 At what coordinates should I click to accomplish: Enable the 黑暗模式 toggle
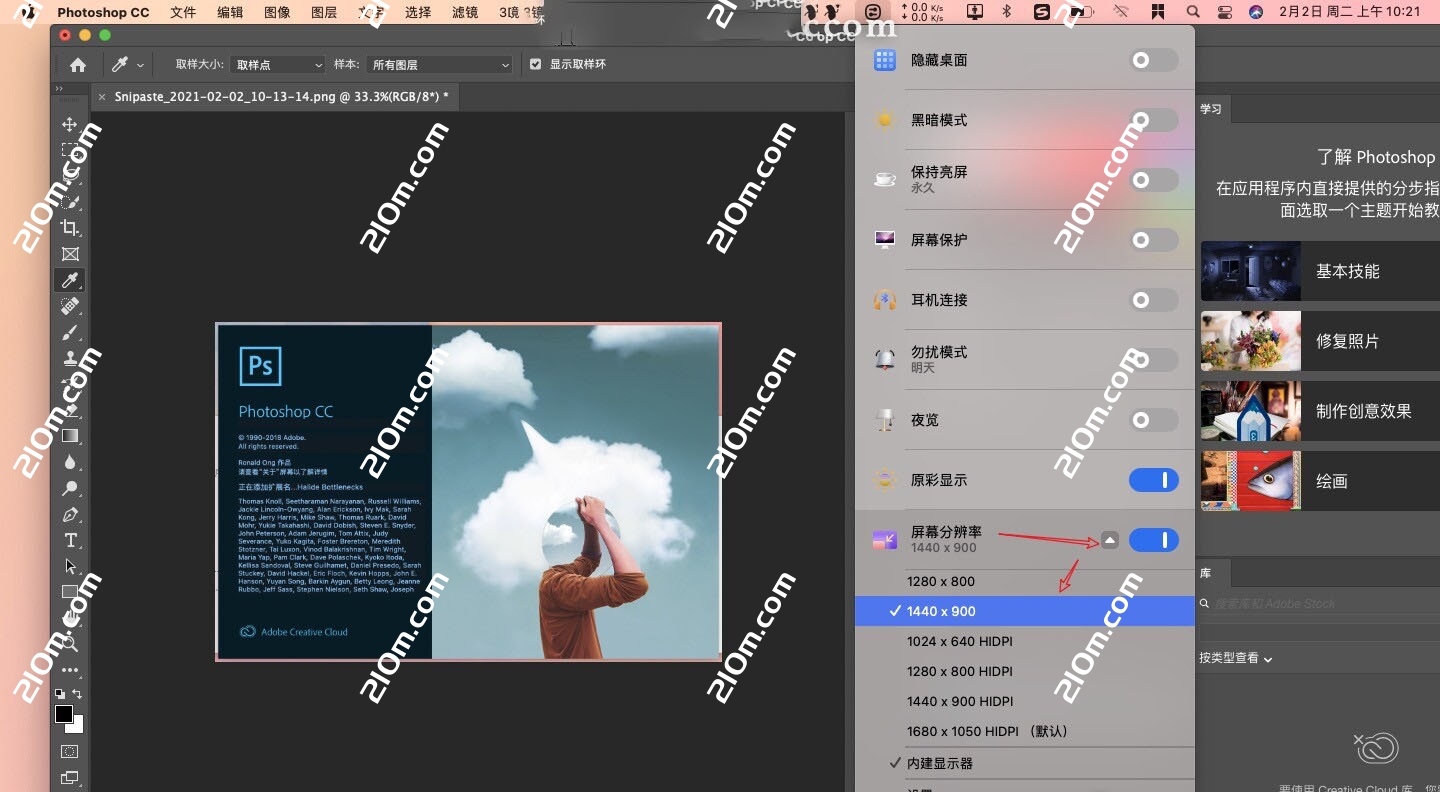[x=1153, y=119]
